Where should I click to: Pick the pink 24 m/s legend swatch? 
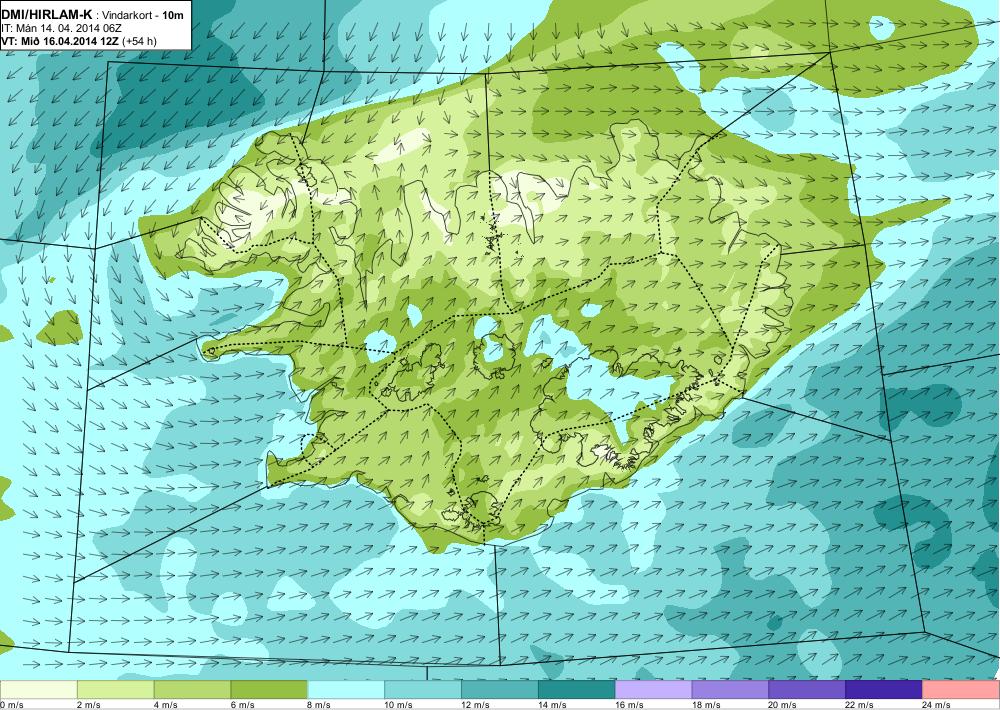961,690
